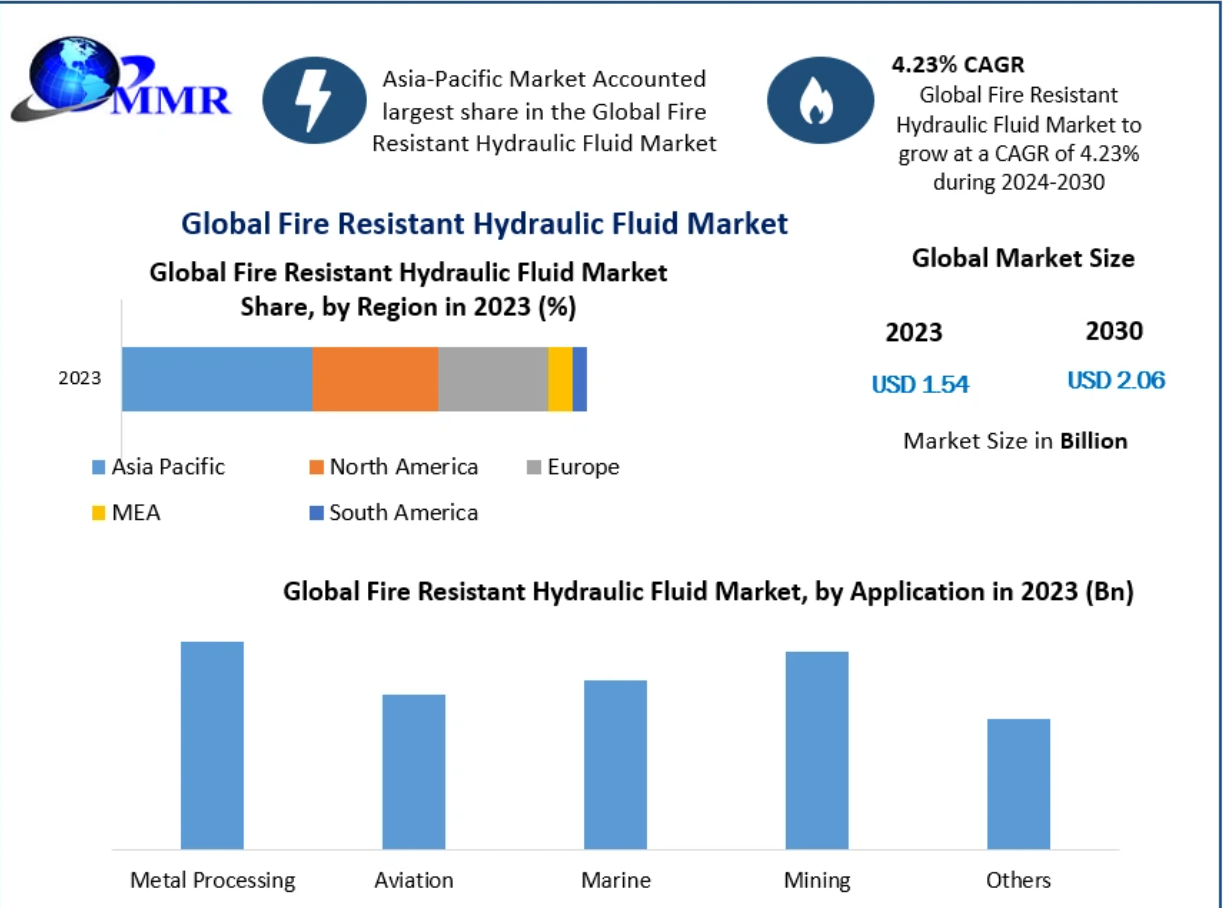Click the Asia Pacific blue legend swatch
1224x908 pixels.
98,467
